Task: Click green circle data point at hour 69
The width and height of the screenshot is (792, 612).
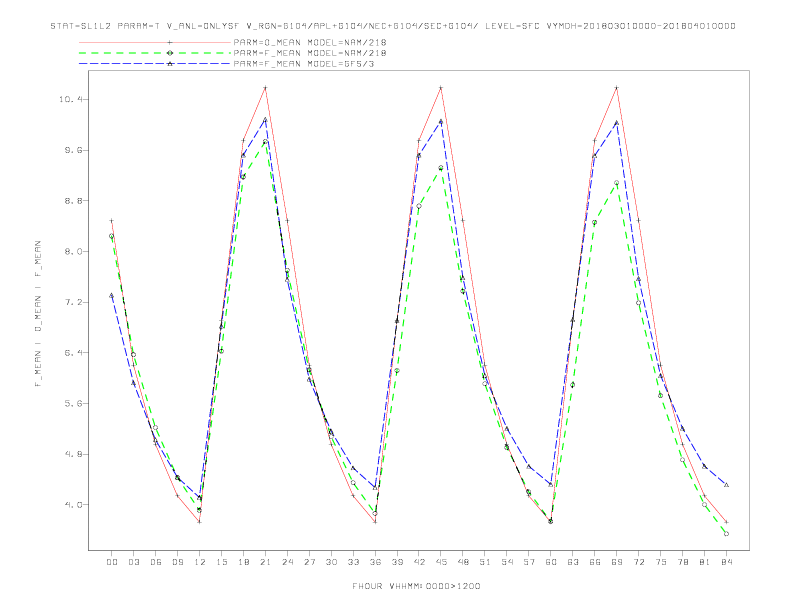Action: pos(617,183)
